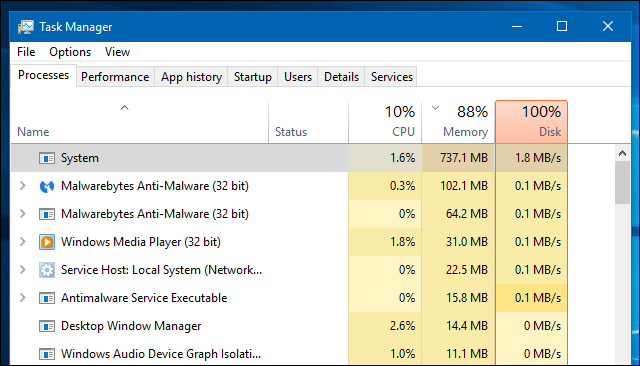The width and height of the screenshot is (640, 366).
Task: Expand the first Malwarebytes Anti-Malware process
Action: 23,186
